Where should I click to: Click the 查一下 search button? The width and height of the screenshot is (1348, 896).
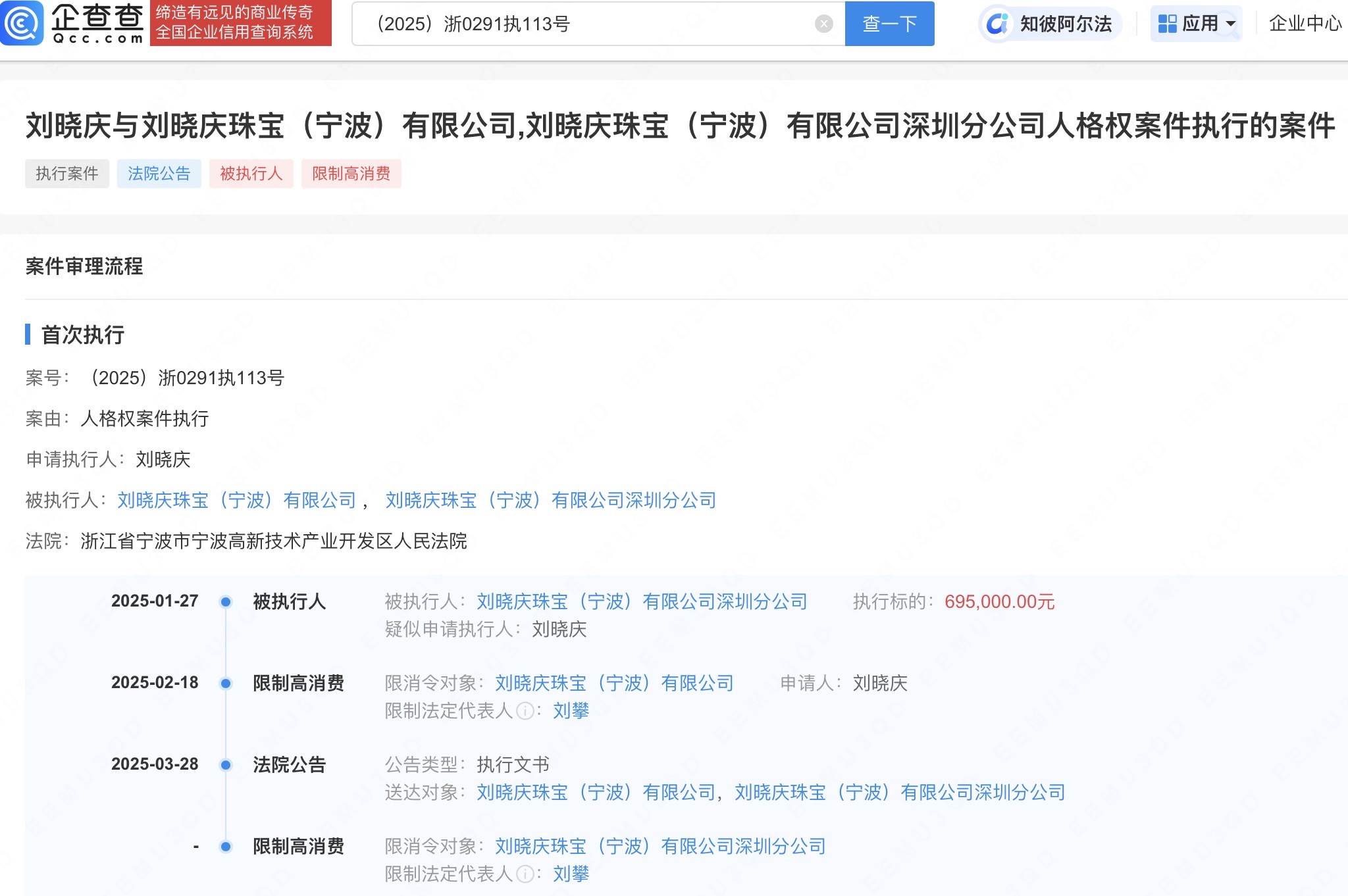tap(889, 24)
